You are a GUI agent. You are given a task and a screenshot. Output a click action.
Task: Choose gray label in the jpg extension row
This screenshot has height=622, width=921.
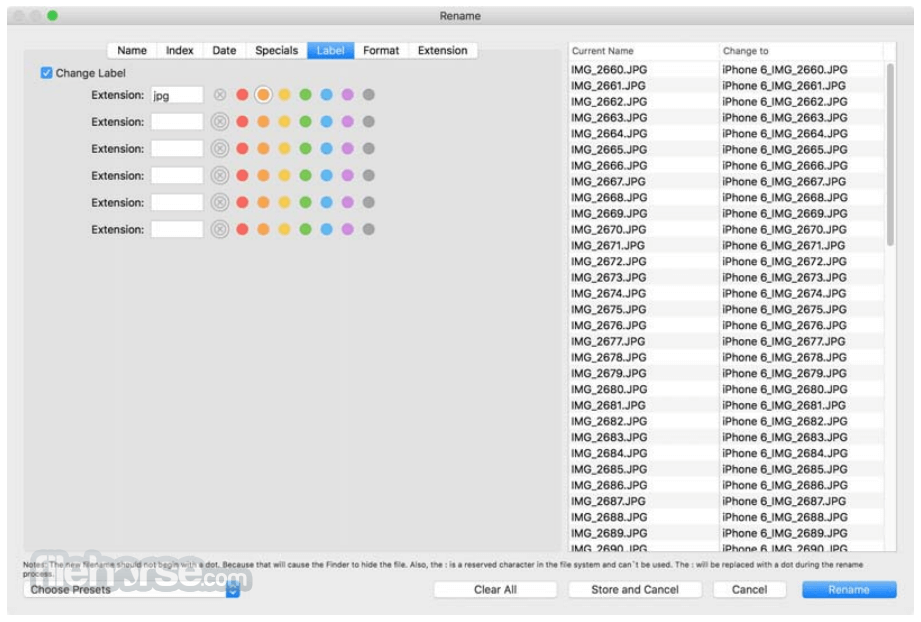(369, 95)
